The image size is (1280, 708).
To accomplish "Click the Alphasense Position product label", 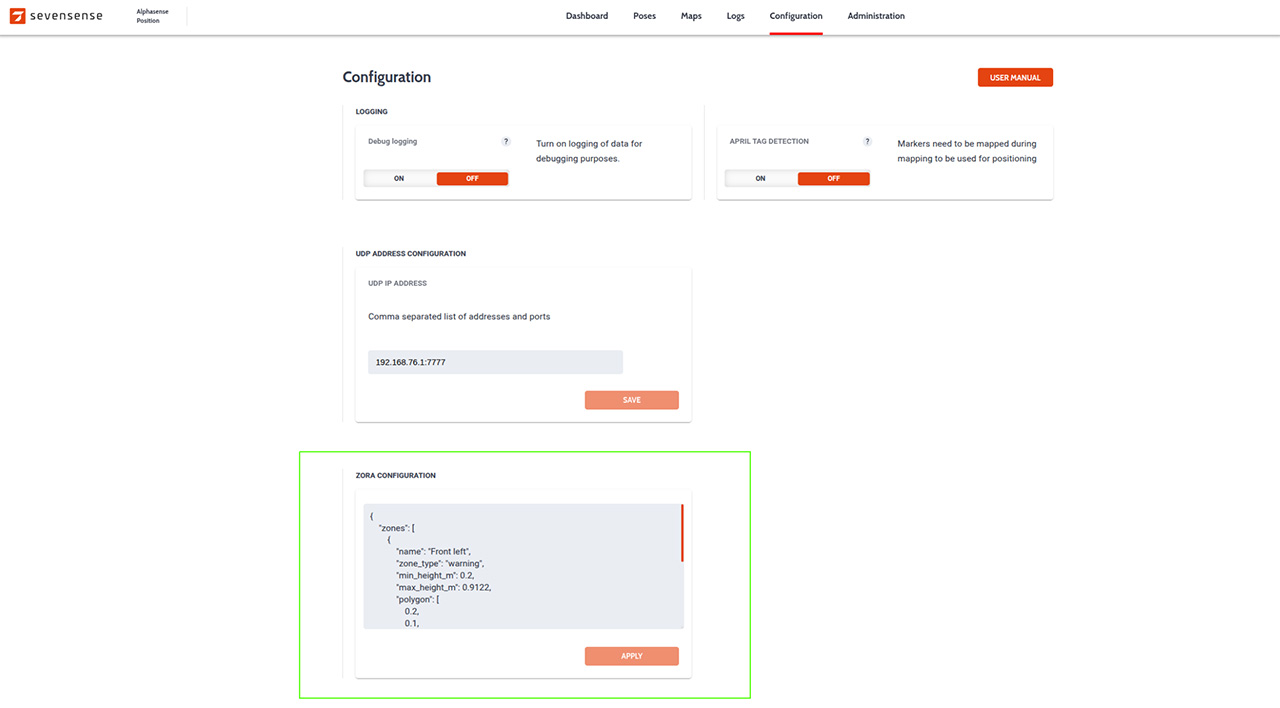I will point(152,16).
